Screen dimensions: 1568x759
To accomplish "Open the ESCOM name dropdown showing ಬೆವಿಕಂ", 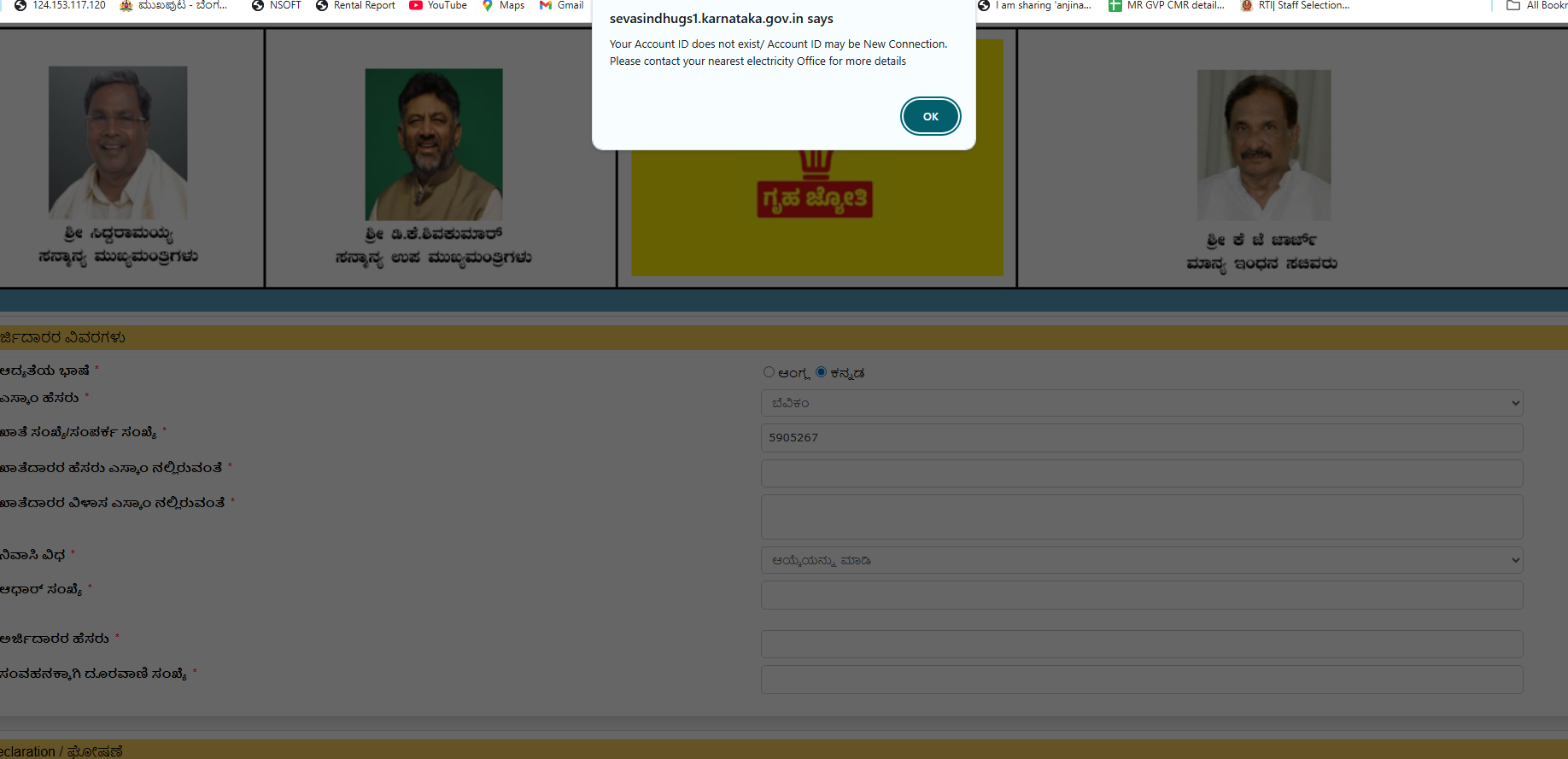I will 1142,403.
